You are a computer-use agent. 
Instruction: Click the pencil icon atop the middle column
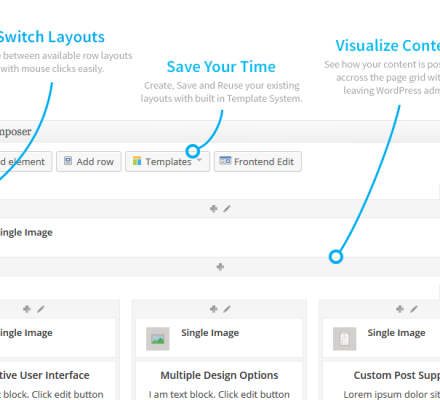point(227,309)
